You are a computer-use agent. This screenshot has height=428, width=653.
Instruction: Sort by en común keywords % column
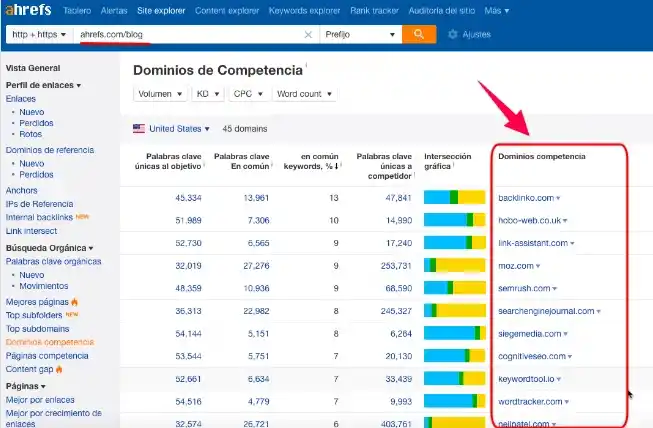click(311, 161)
